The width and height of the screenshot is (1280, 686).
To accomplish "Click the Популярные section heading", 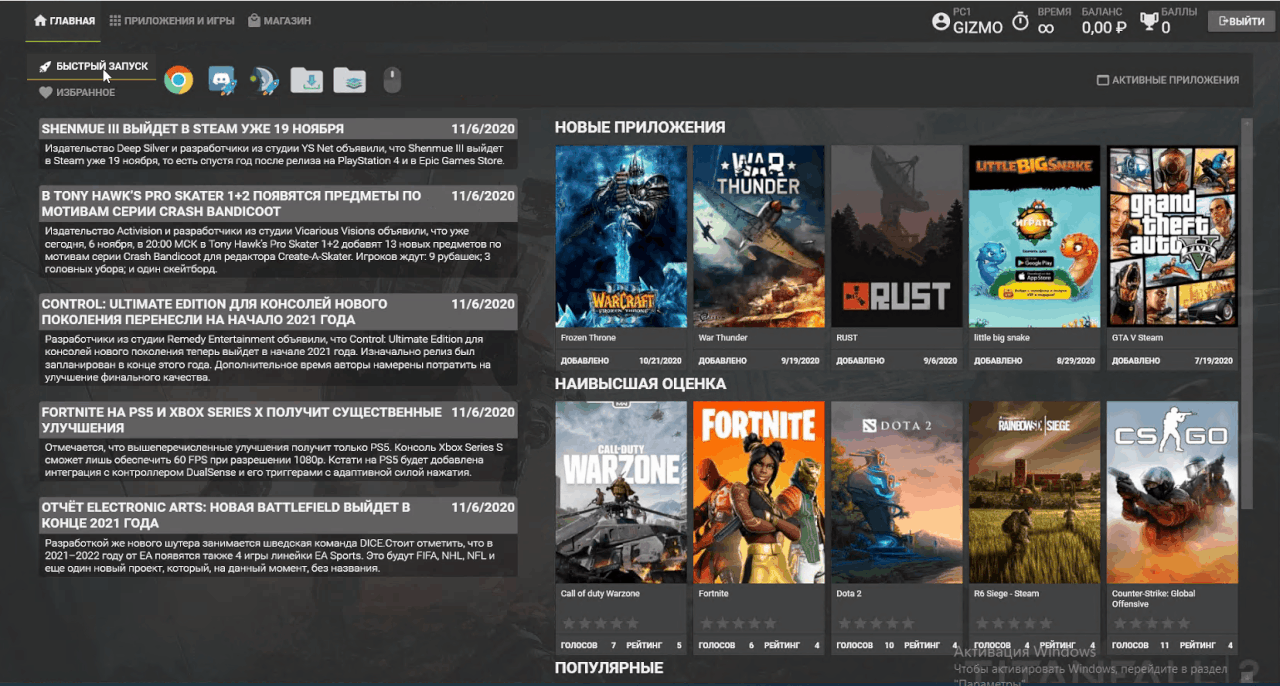I will pyautogui.click(x=609, y=668).
